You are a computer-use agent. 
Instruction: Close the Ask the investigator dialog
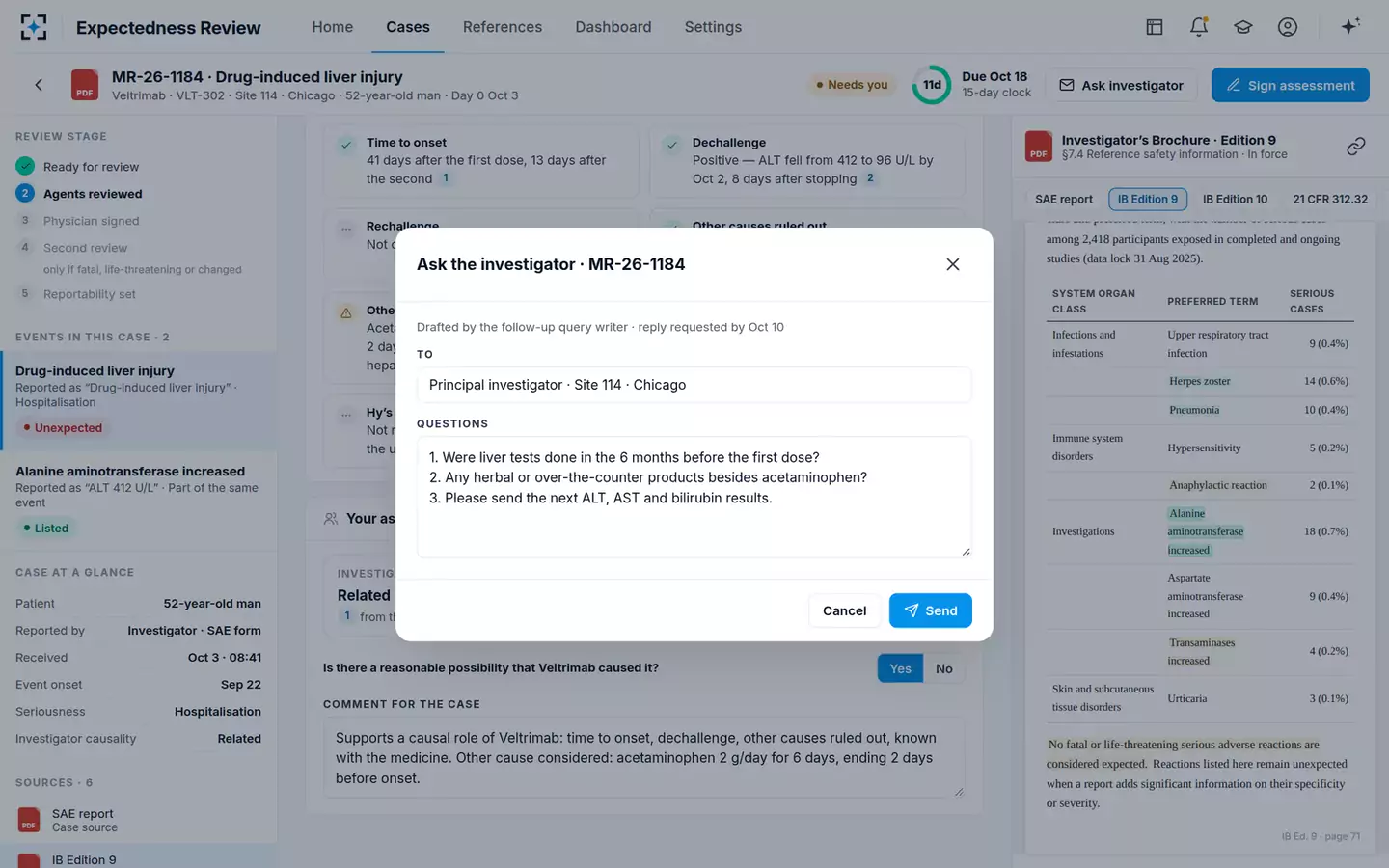952,264
